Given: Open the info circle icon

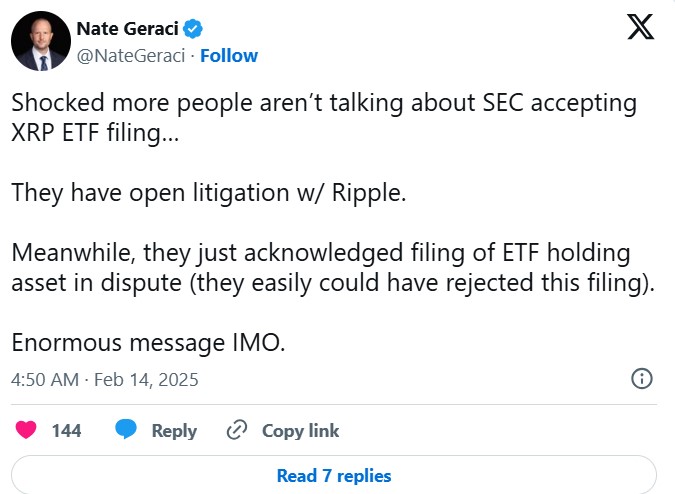Looking at the screenshot, I should 642,379.
